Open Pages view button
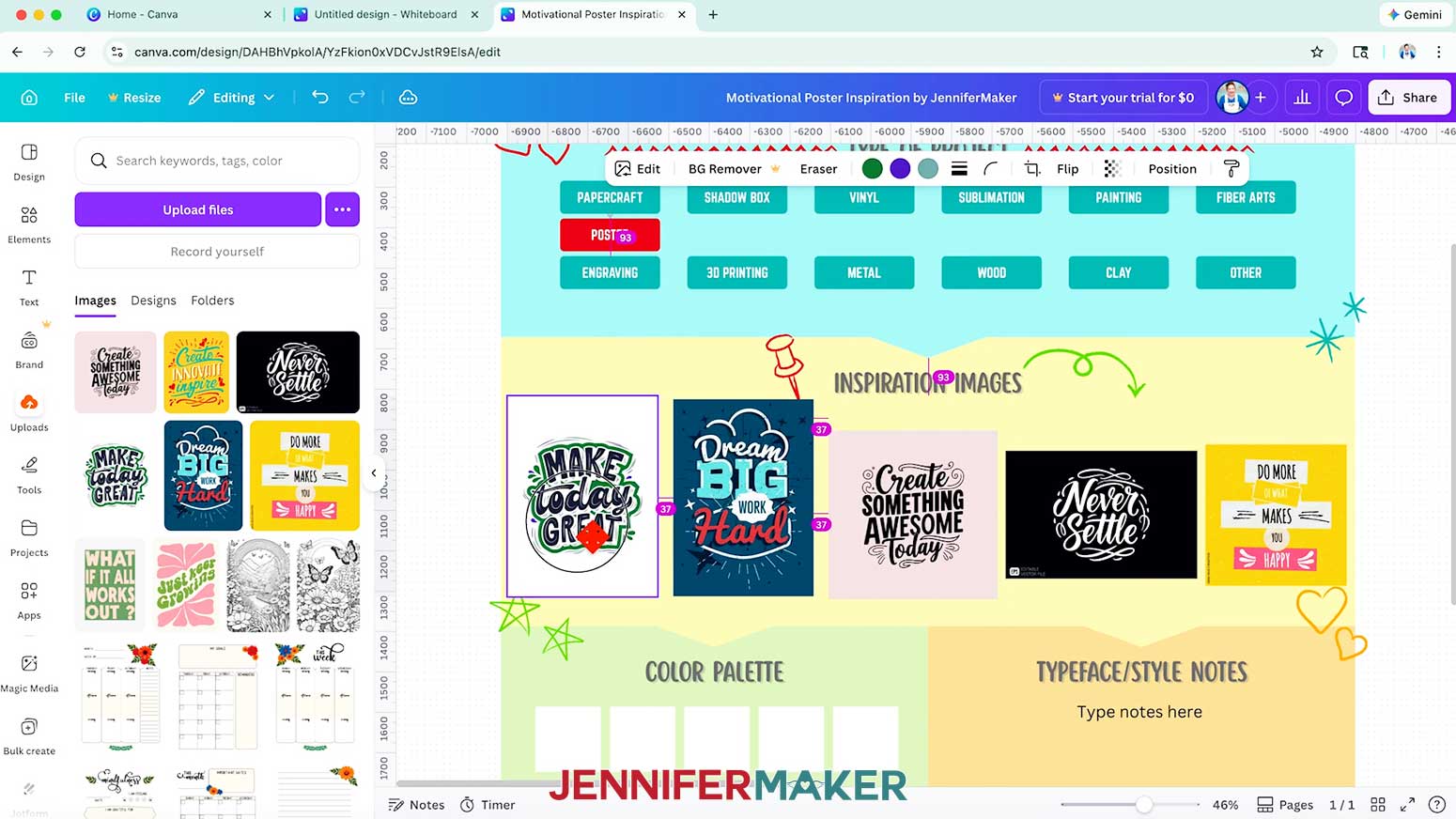 (1285, 805)
